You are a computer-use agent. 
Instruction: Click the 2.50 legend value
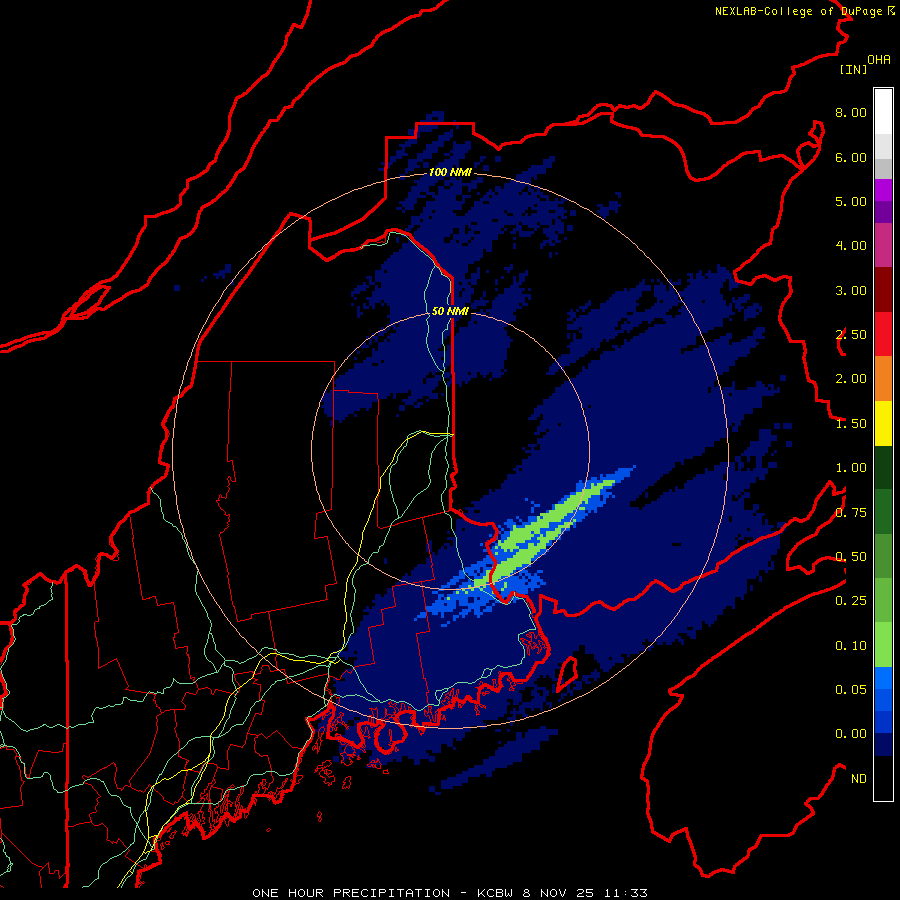[x=851, y=335]
